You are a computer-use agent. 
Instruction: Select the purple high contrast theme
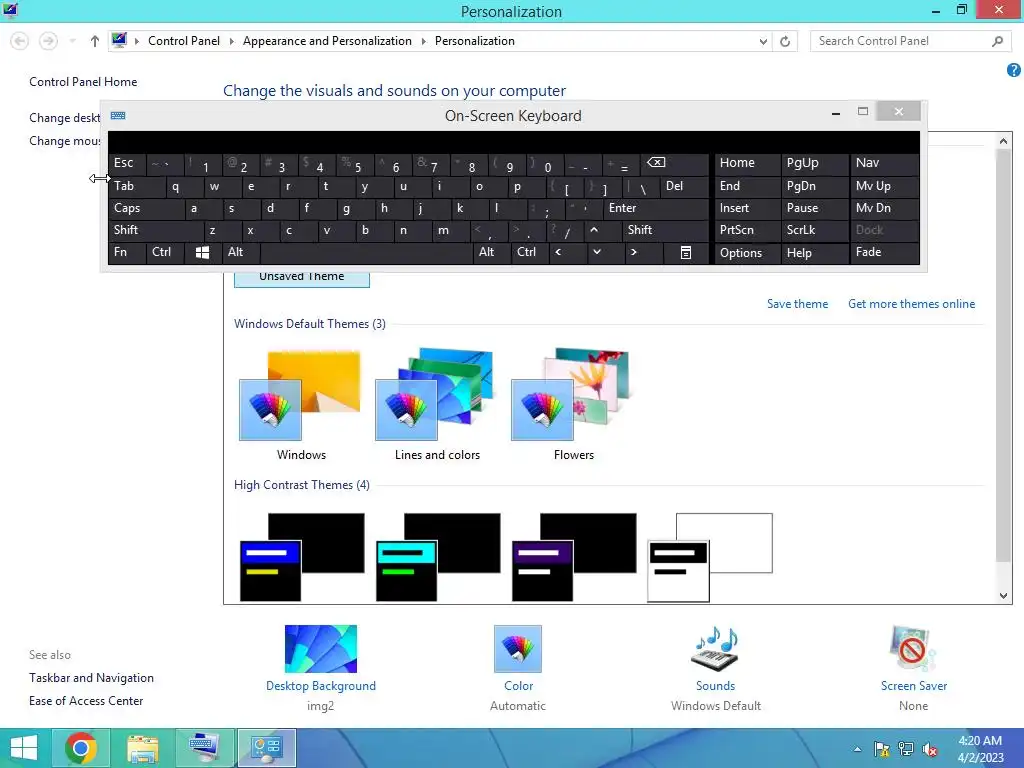[574, 557]
